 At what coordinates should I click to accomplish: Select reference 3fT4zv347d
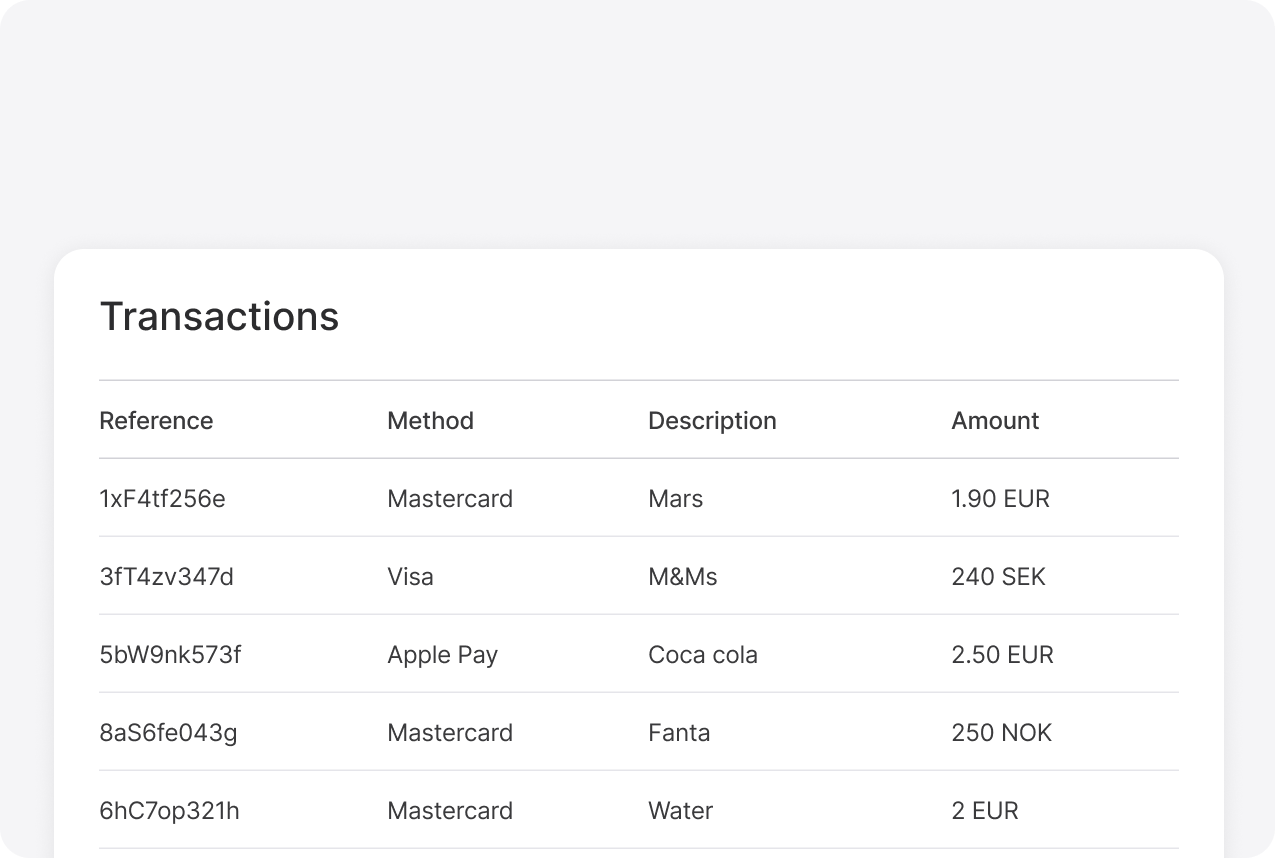click(x=166, y=577)
